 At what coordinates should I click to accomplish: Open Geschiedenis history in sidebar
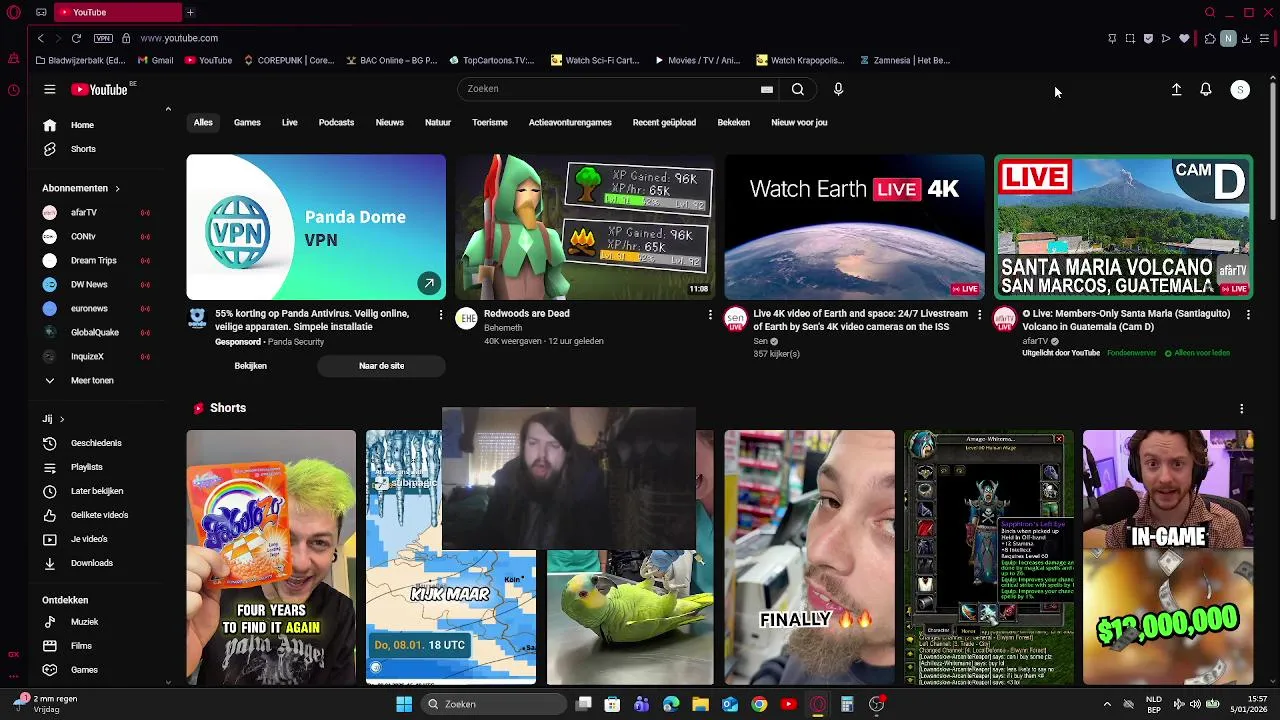tap(96, 443)
